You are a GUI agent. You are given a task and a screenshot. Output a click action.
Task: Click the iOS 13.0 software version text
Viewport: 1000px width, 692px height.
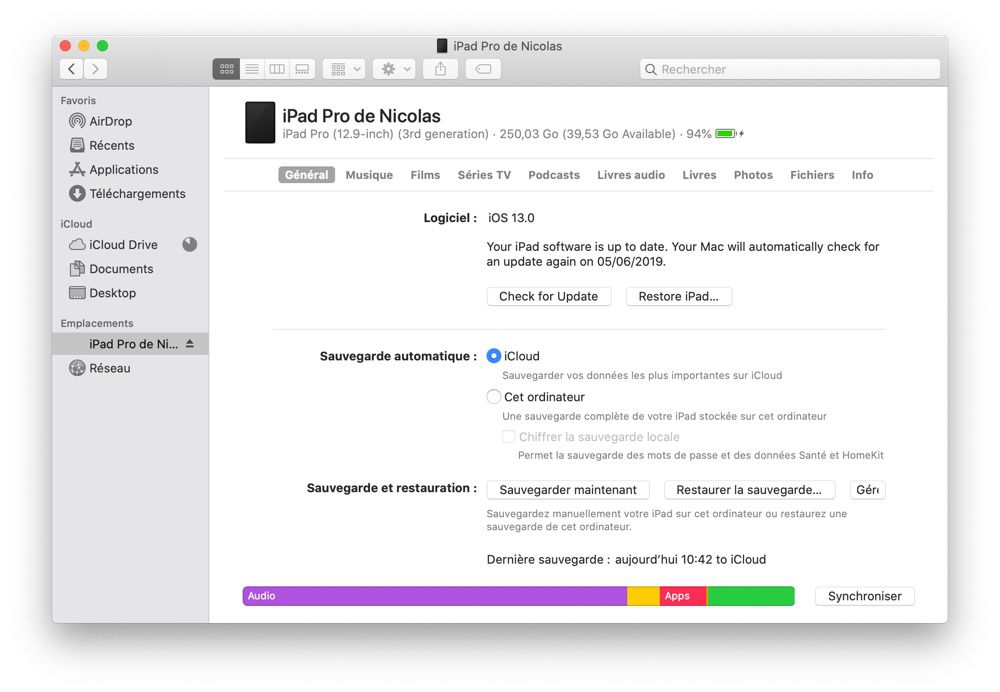pos(511,218)
